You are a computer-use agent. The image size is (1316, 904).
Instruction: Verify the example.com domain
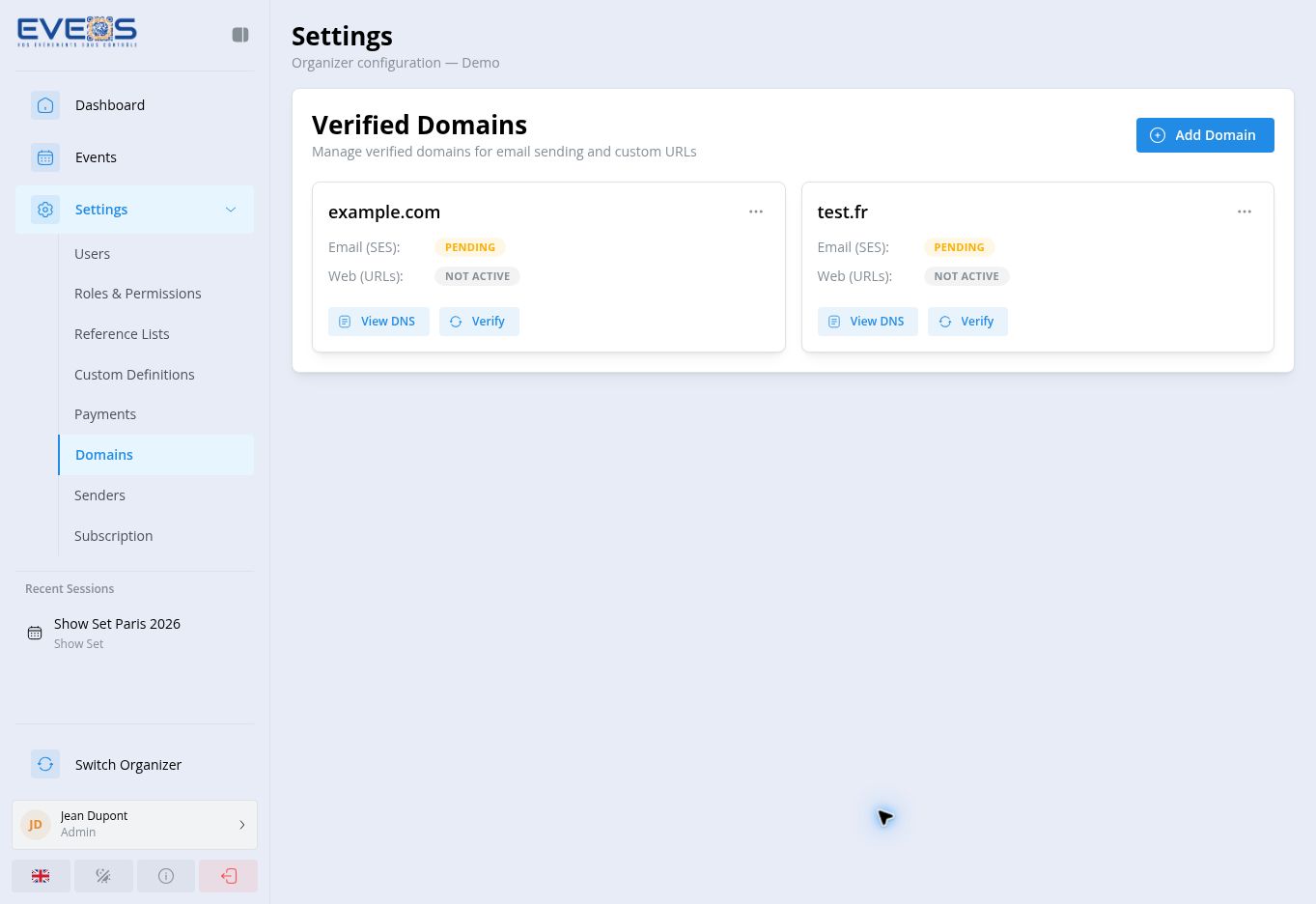point(479,322)
